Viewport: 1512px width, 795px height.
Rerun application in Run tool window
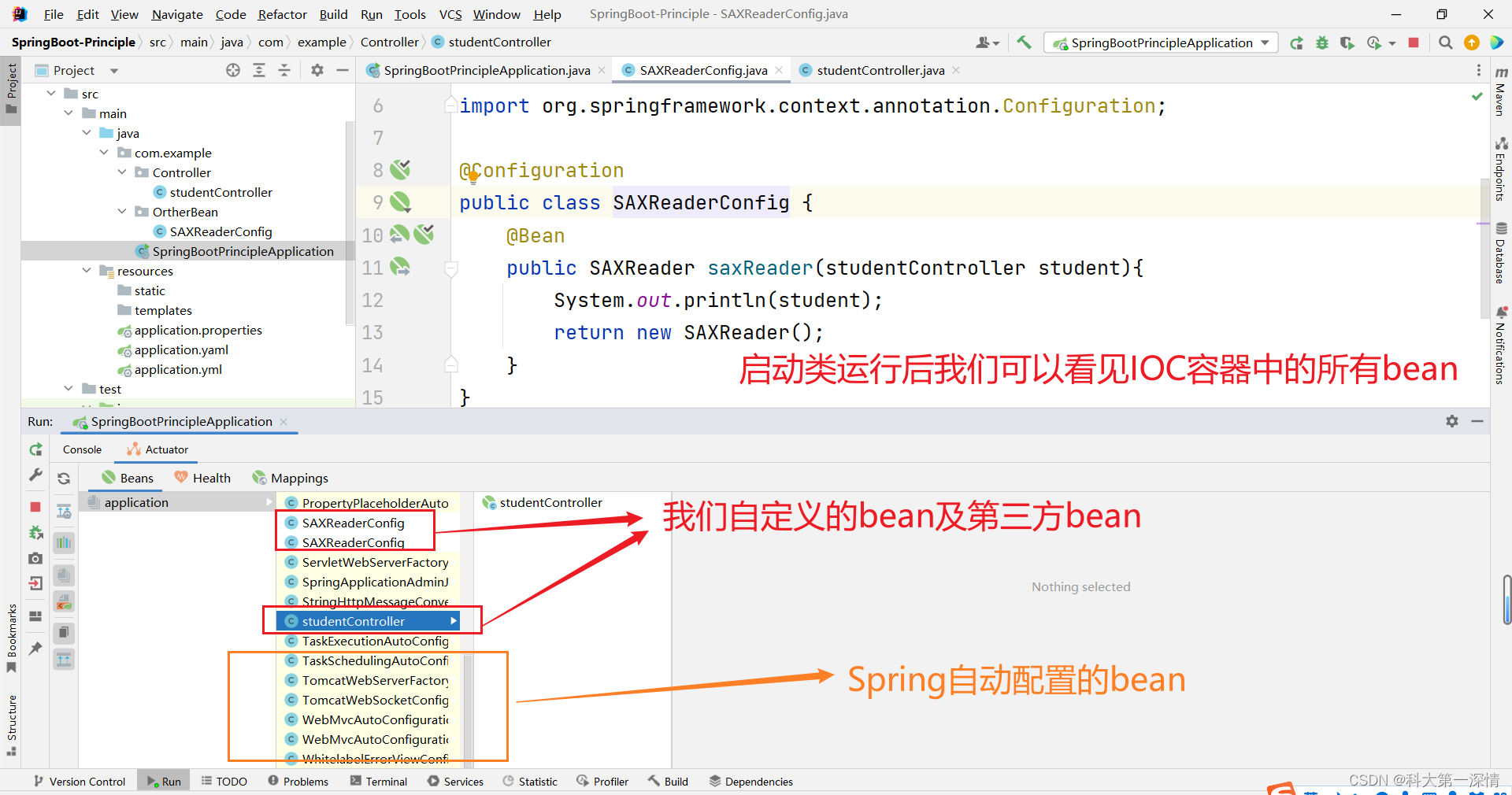[x=35, y=449]
